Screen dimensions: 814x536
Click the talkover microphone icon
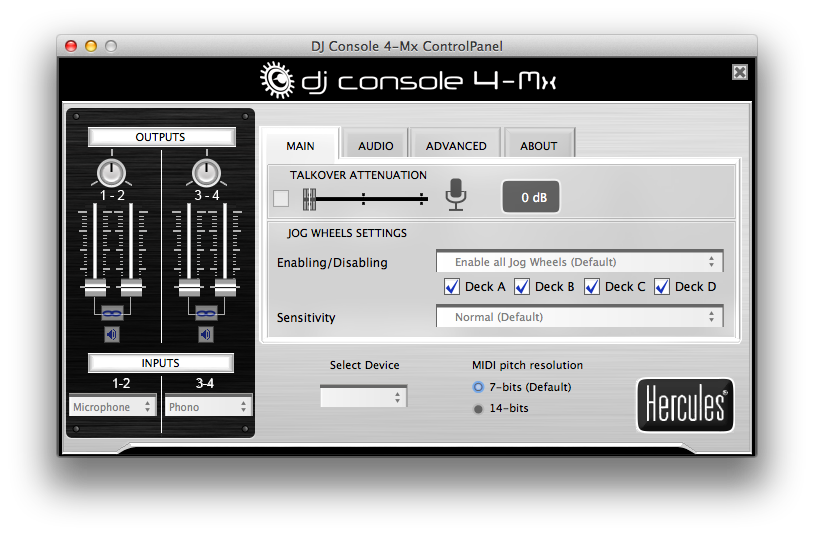tap(456, 195)
